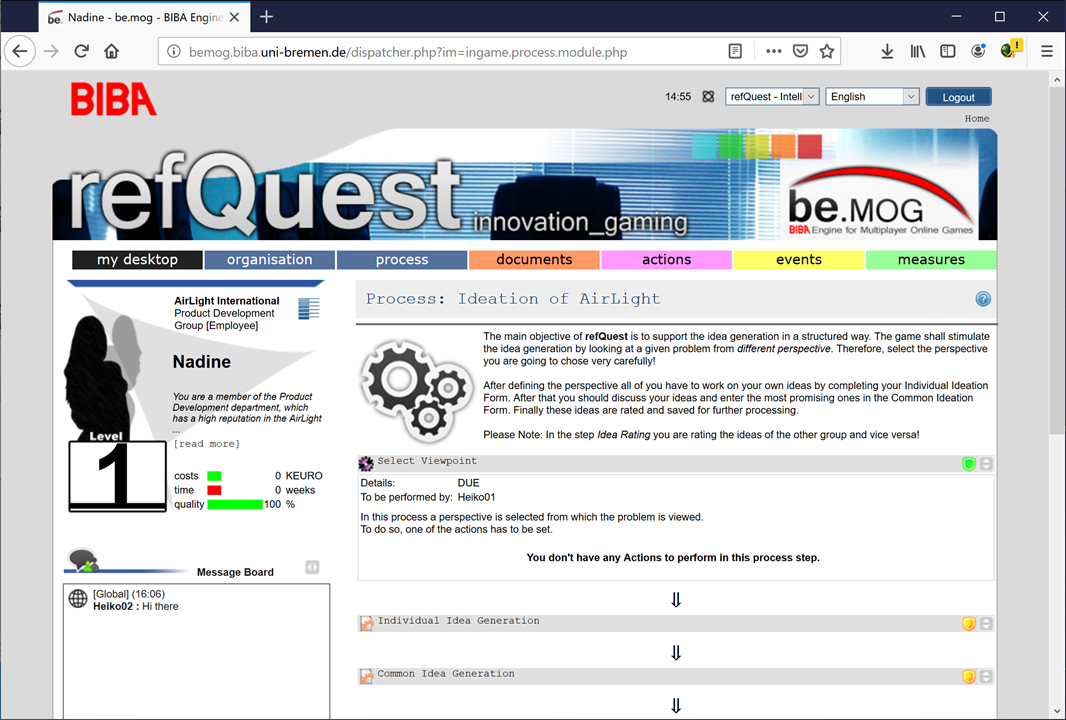Viewport: 1066px width, 720px height.
Task: Save the page to Pocket
Action: coord(801,52)
